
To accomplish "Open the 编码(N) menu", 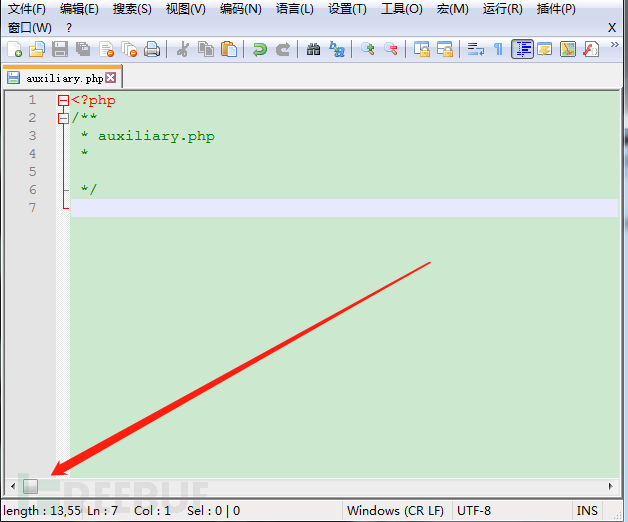I will pyautogui.click(x=241, y=9).
